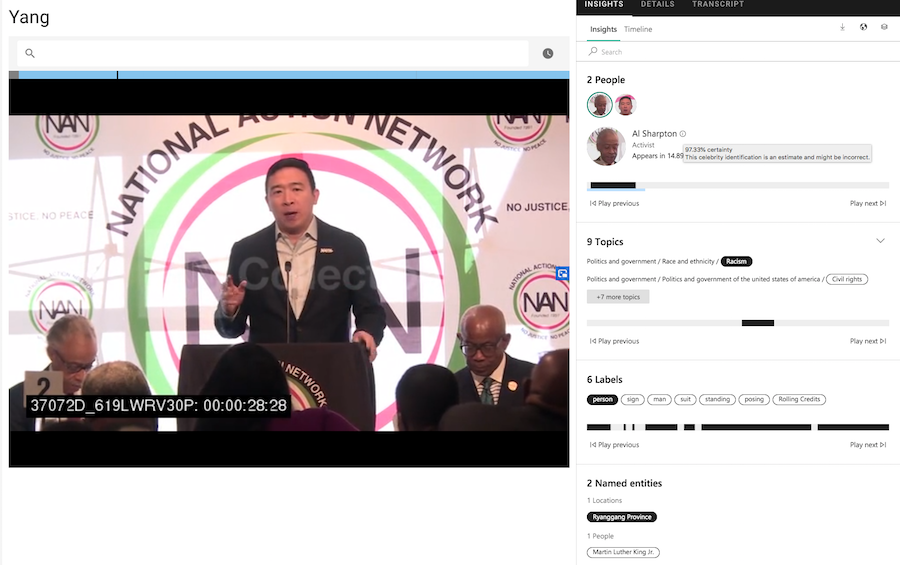Viewport: 900px width, 565px height.
Task: Click Play next under People
Action: tap(868, 203)
